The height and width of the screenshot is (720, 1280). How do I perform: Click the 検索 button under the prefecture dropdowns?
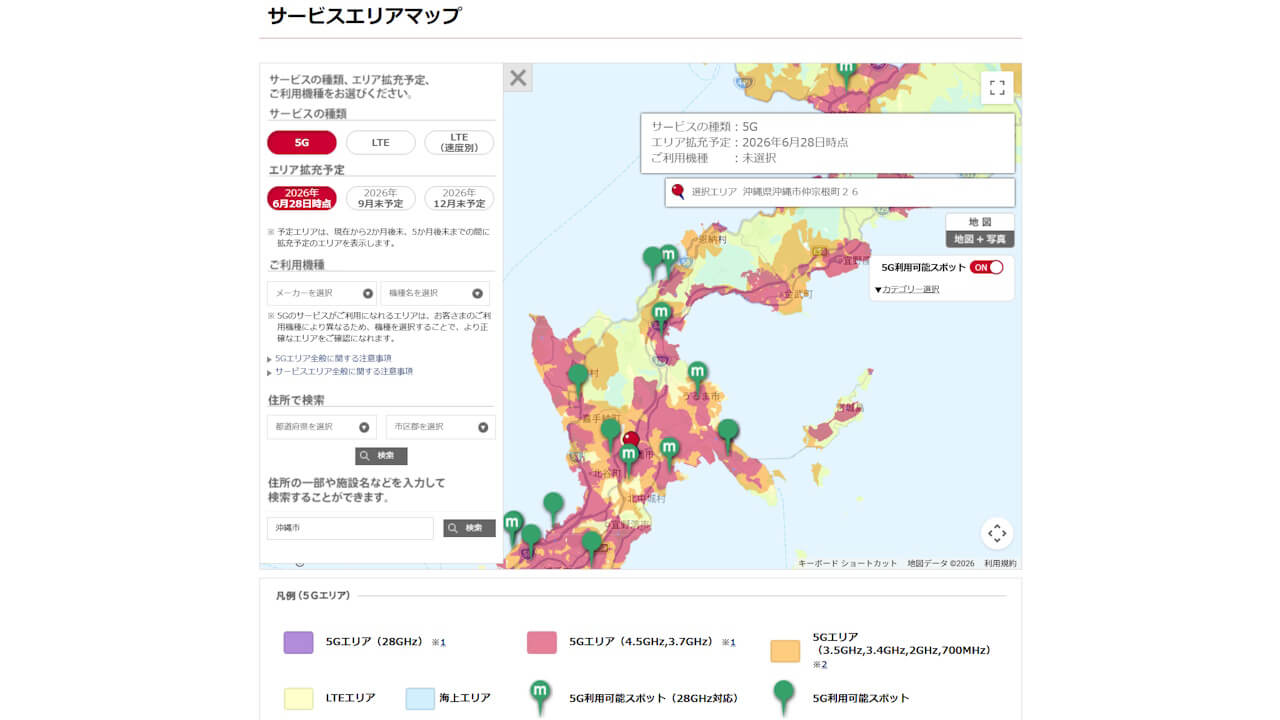381,456
